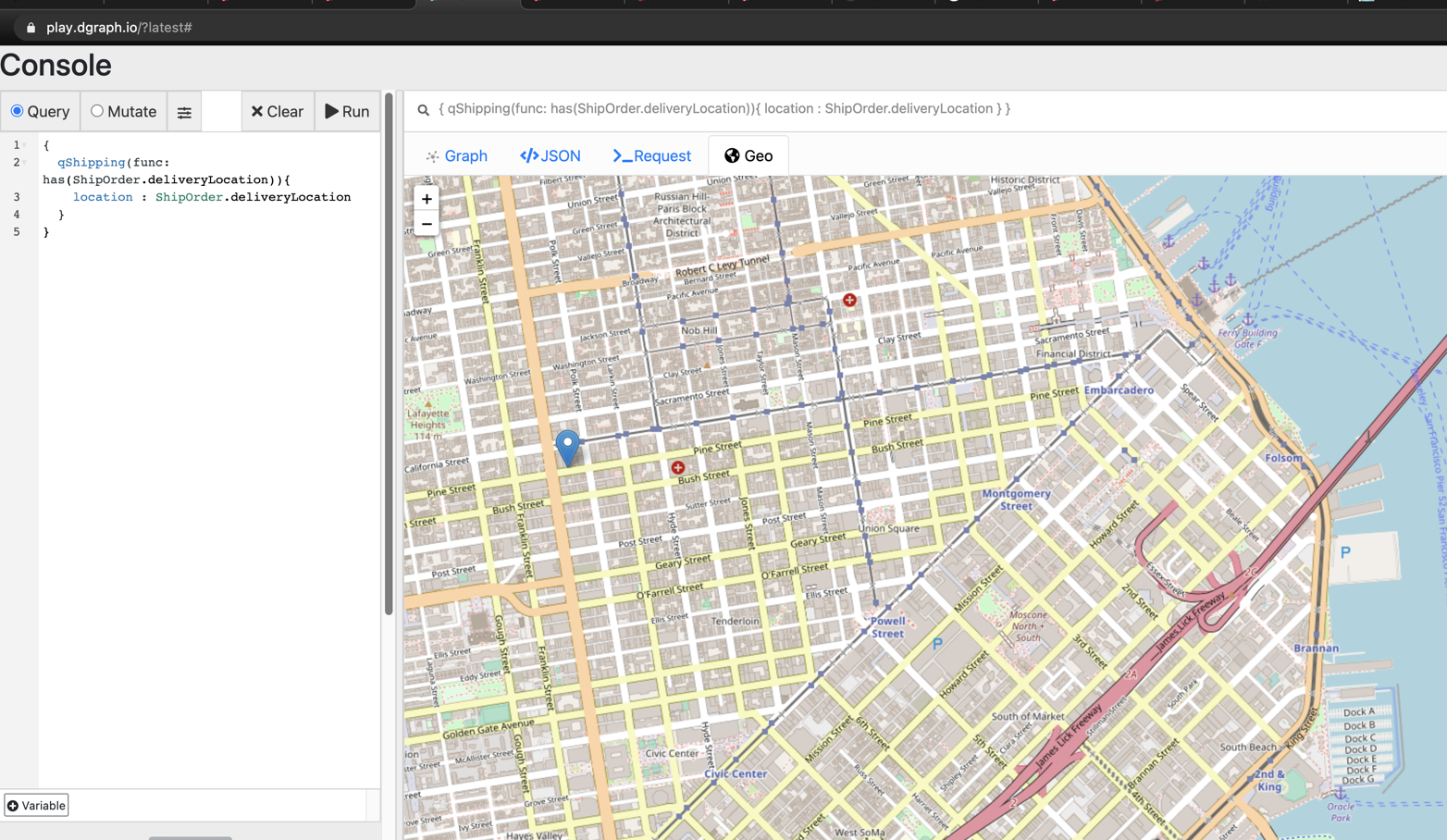This screenshot has width=1447, height=840.
Task: Click the qShipping text in editor
Action: pos(91,163)
